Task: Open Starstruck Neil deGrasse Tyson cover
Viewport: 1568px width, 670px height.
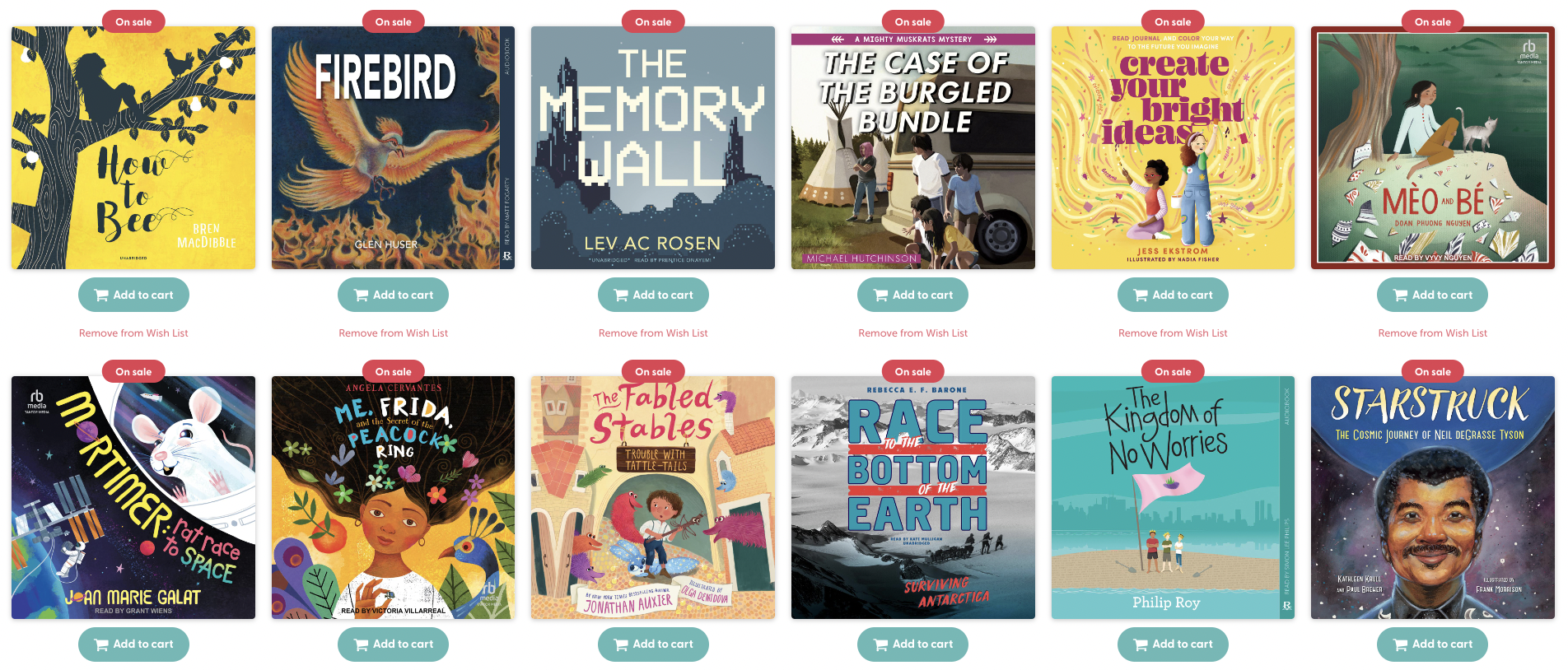Action: coord(1432,497)
